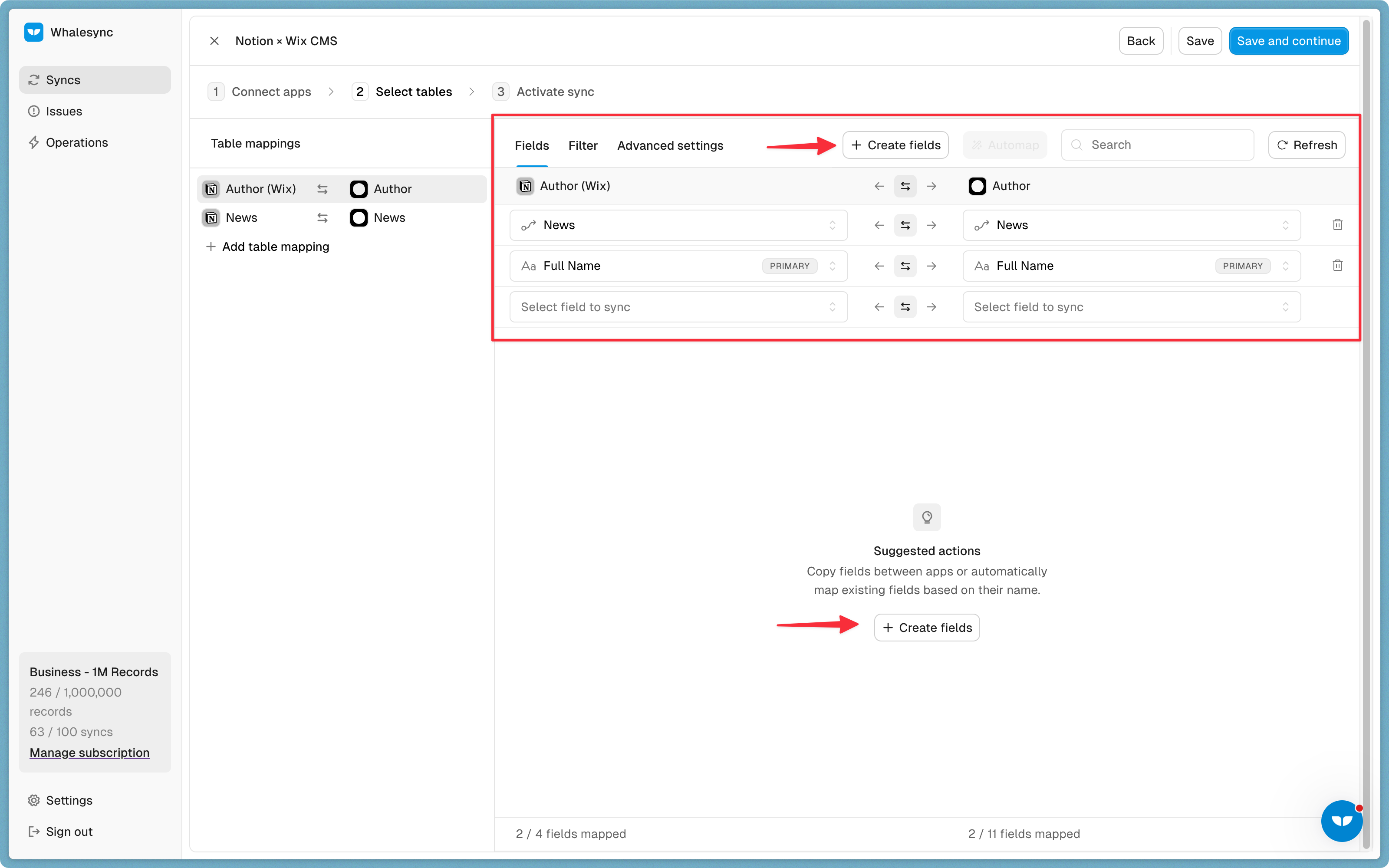Switch to the Filter tab

pyautogui.click(x=583, y=146)
